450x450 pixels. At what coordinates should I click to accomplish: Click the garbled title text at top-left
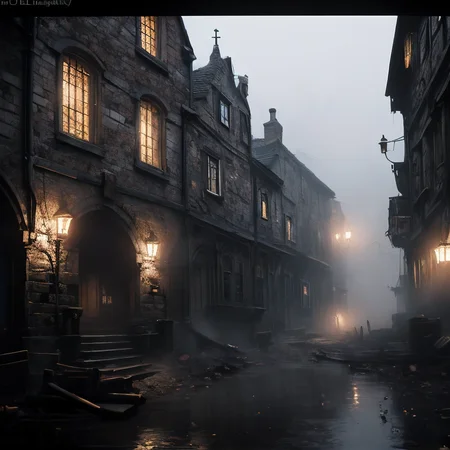tap(36, 3)
